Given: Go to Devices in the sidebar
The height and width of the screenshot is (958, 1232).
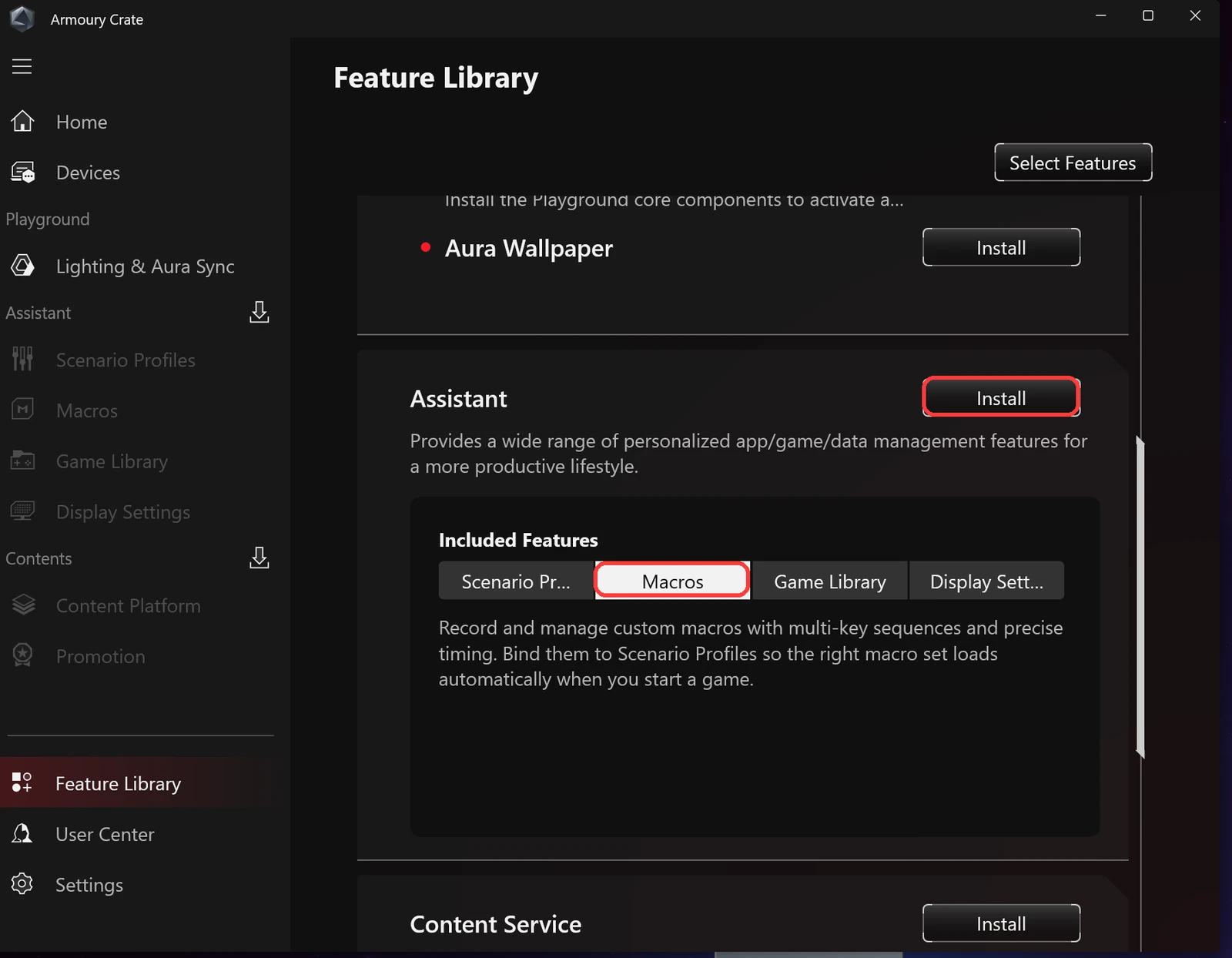Looking at the screenshot, I should coord(88,173).
